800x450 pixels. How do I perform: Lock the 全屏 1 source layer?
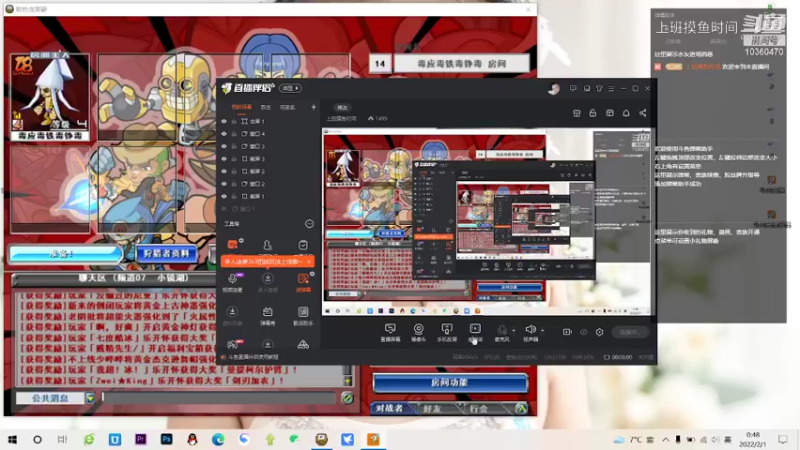tap(234, 121)
